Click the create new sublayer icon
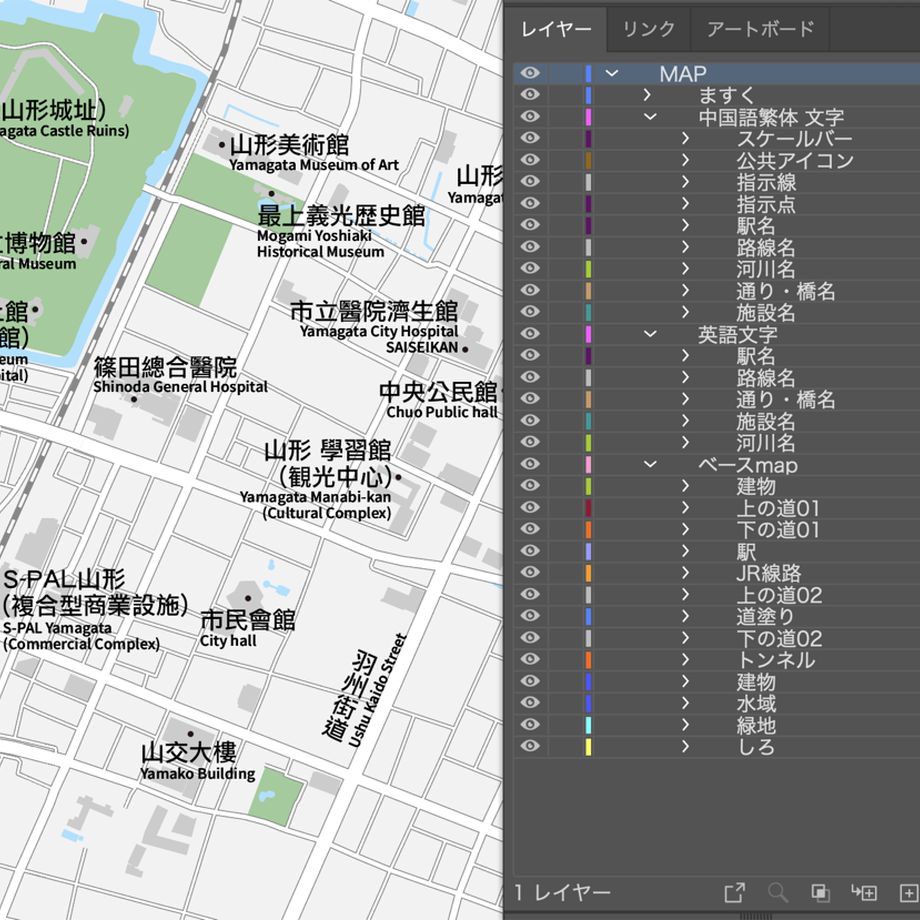This screenshot has width=920, height=920. pyautogui.click(x=864, y=892)
